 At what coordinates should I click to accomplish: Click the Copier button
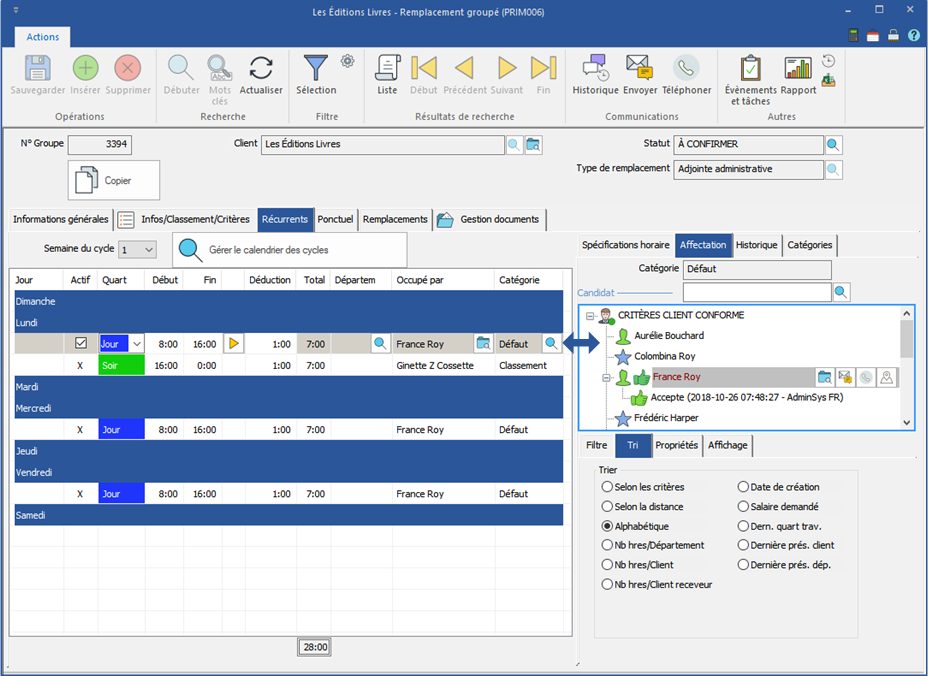coord(114,180)
